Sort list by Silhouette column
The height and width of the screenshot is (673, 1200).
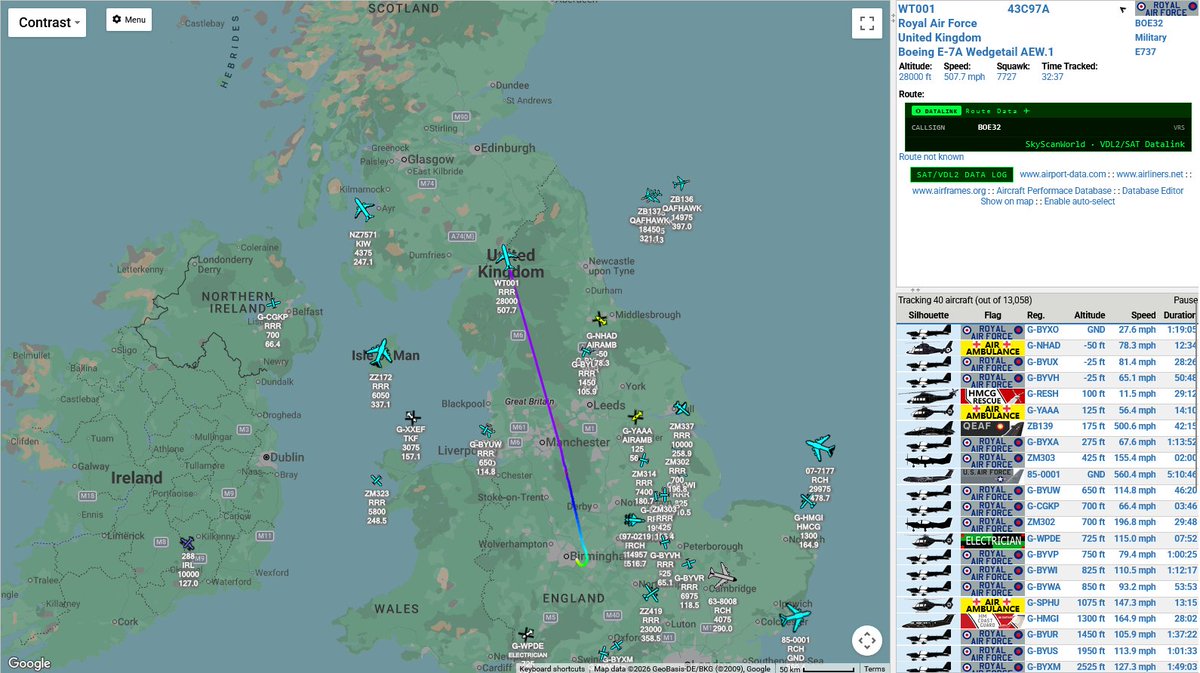[927, 315]
